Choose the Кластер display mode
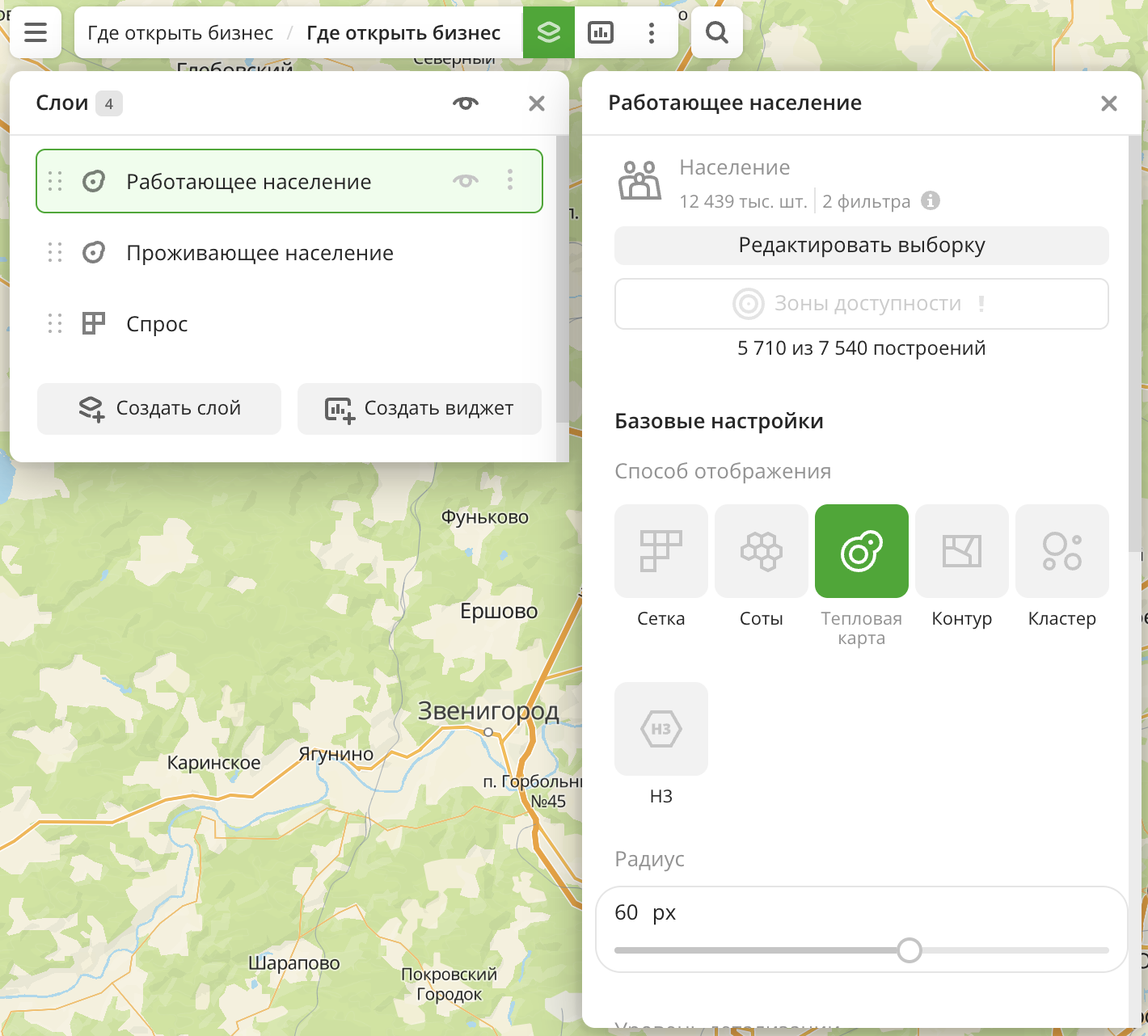Screen dimensions: 1148x1036 click(x=1061, y=551)
